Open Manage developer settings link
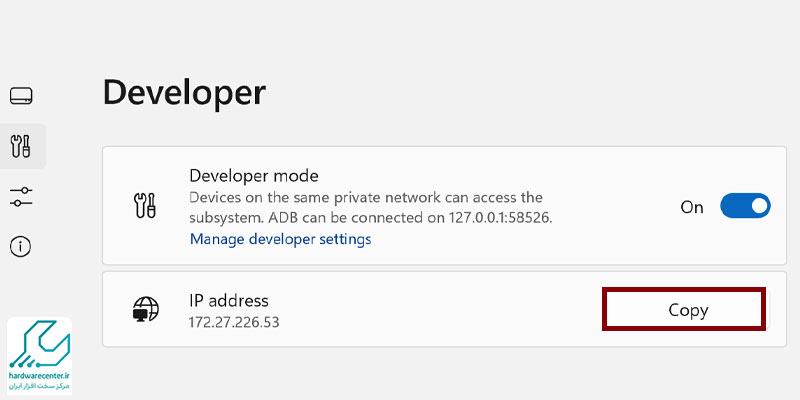Screen dimensions: 800x400 click(280, 239)
